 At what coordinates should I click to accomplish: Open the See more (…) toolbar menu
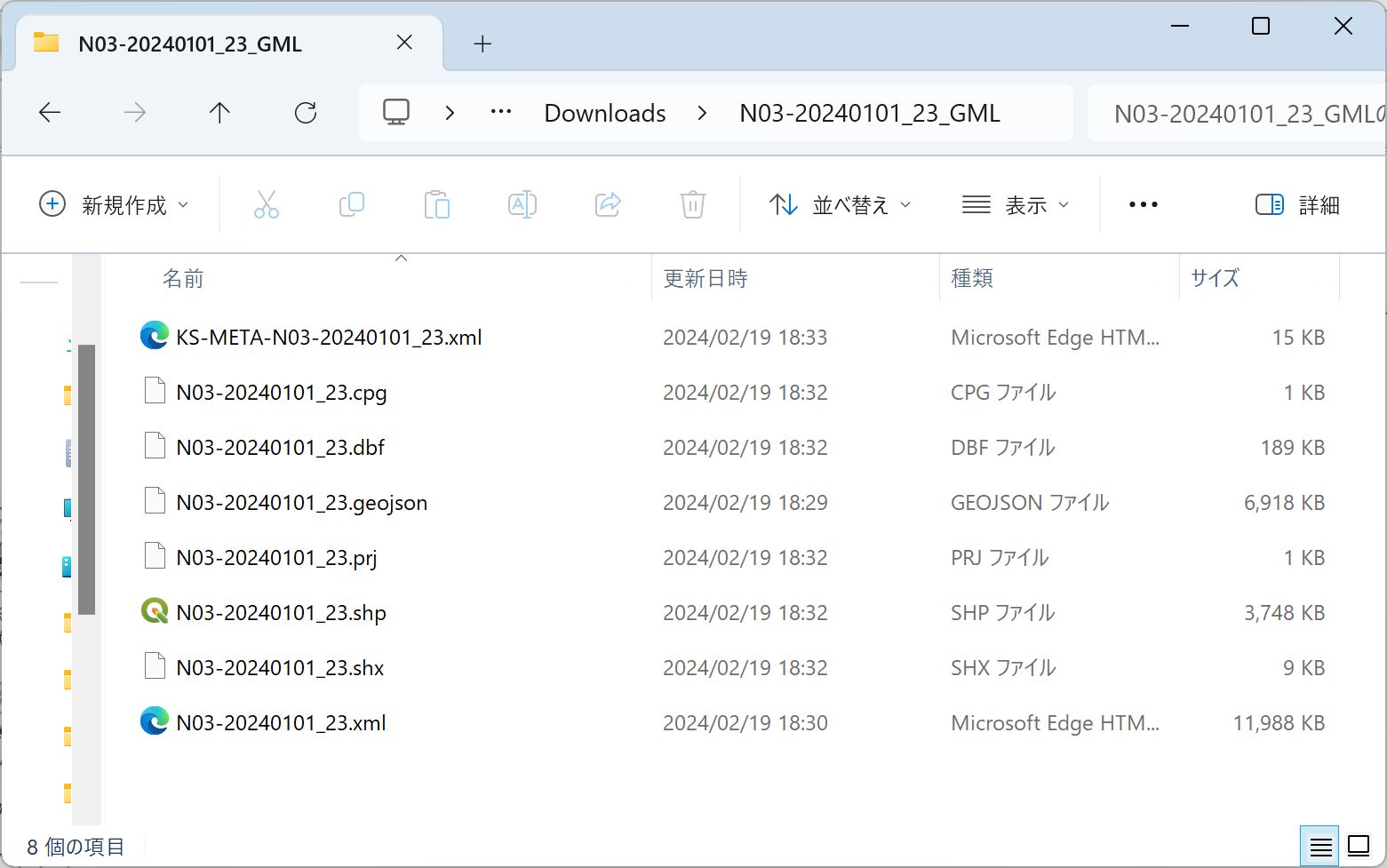pyautogui.click(x=1143, y=205)
